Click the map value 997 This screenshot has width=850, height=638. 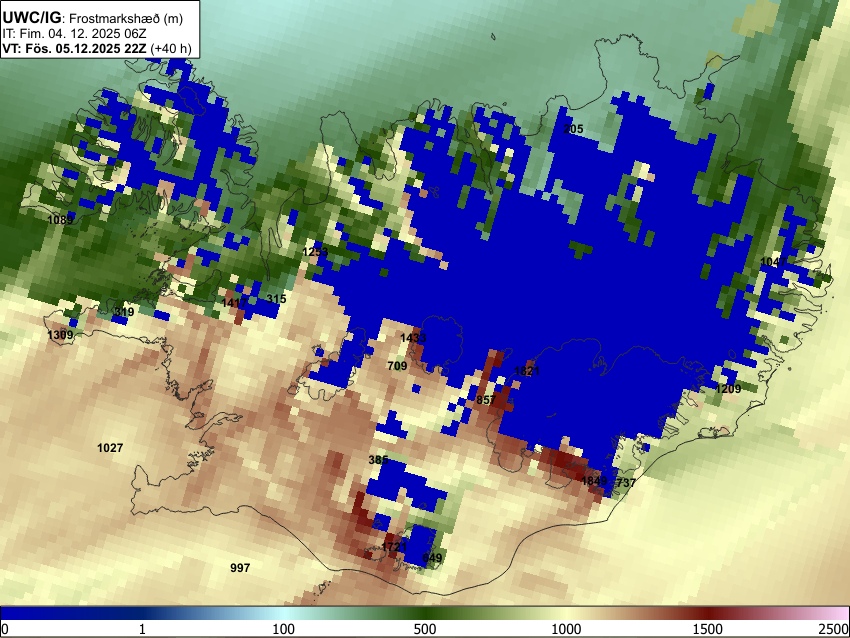click(x=240, y=568)
